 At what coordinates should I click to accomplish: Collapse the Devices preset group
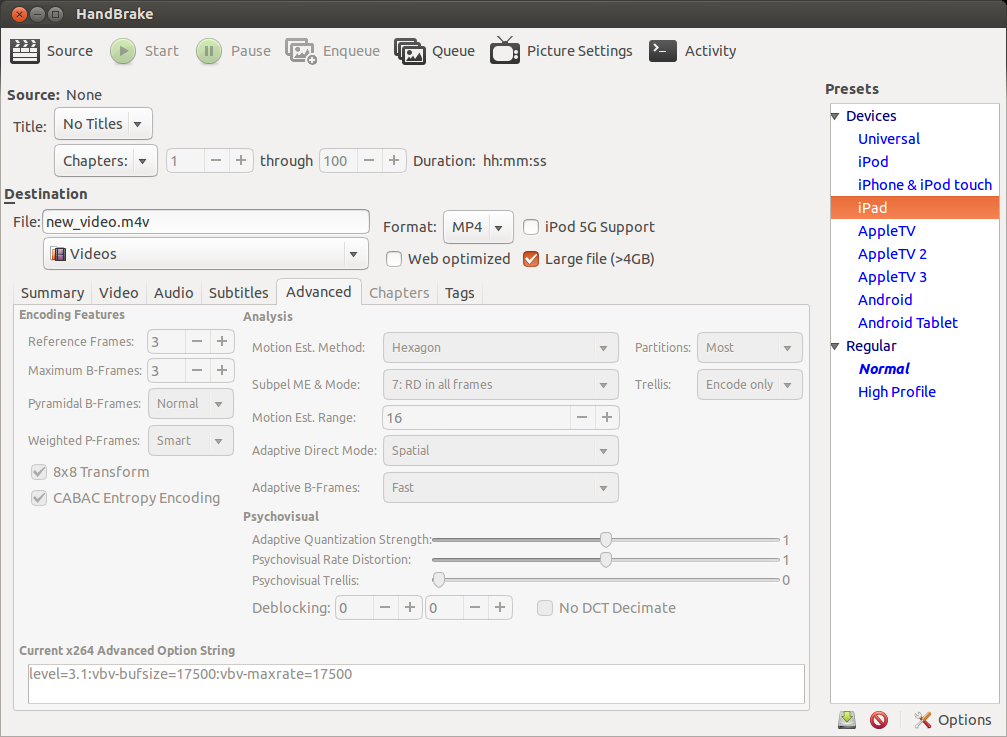pyautogui.click(x=835, y=116)
